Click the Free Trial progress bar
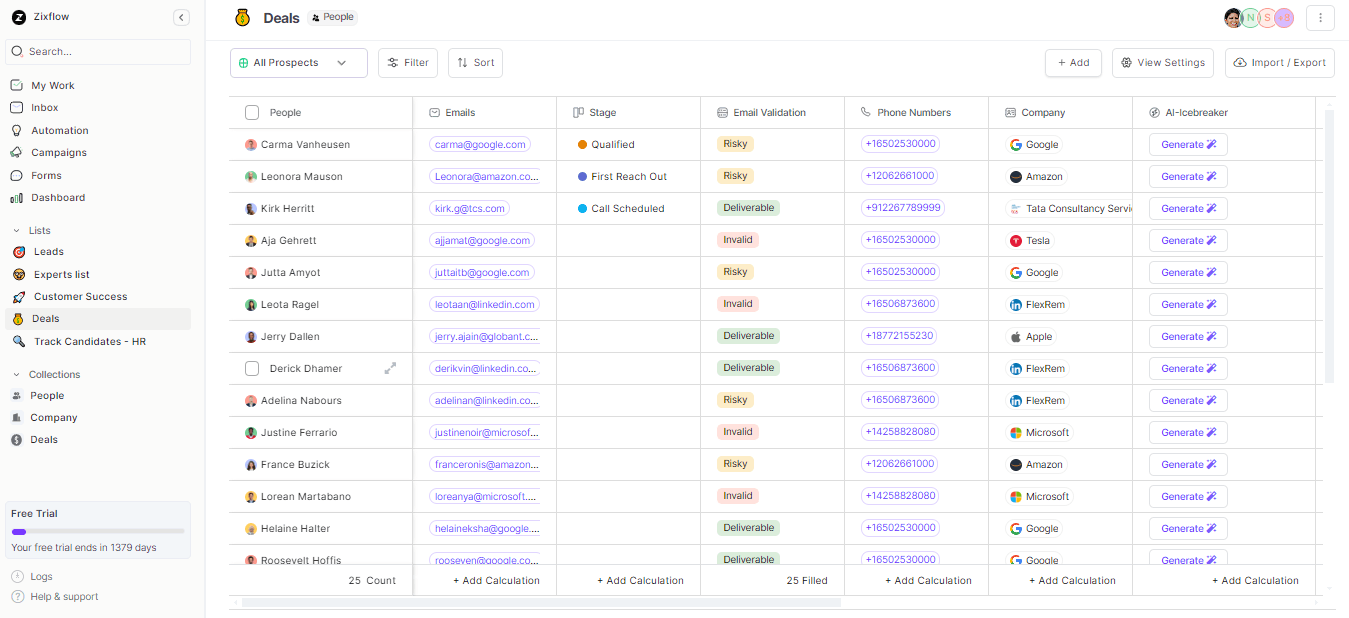1349x618 pixels. coord(97,532)
